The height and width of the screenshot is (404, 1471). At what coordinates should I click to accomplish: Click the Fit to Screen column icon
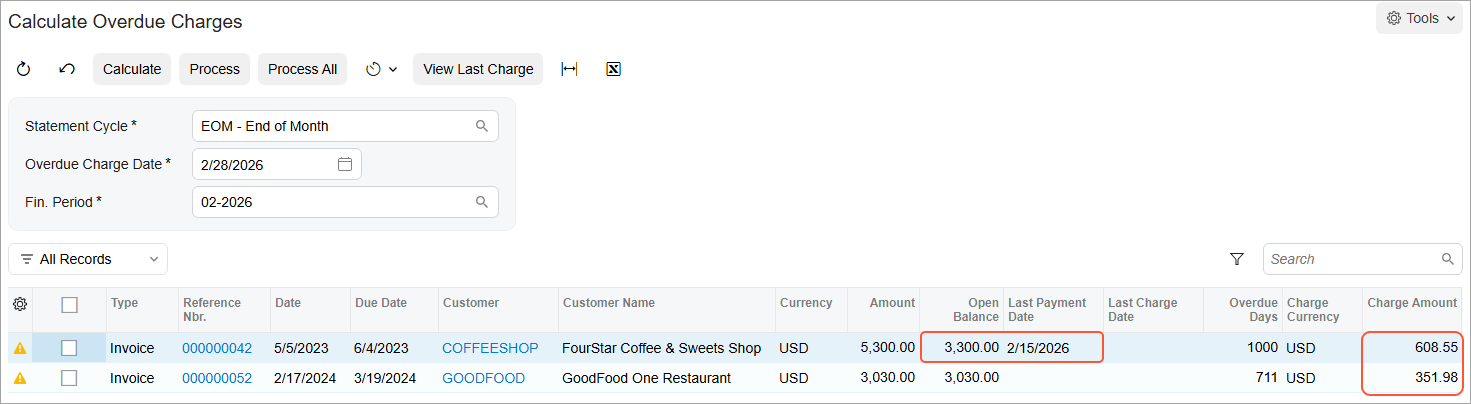coord(569,69)
